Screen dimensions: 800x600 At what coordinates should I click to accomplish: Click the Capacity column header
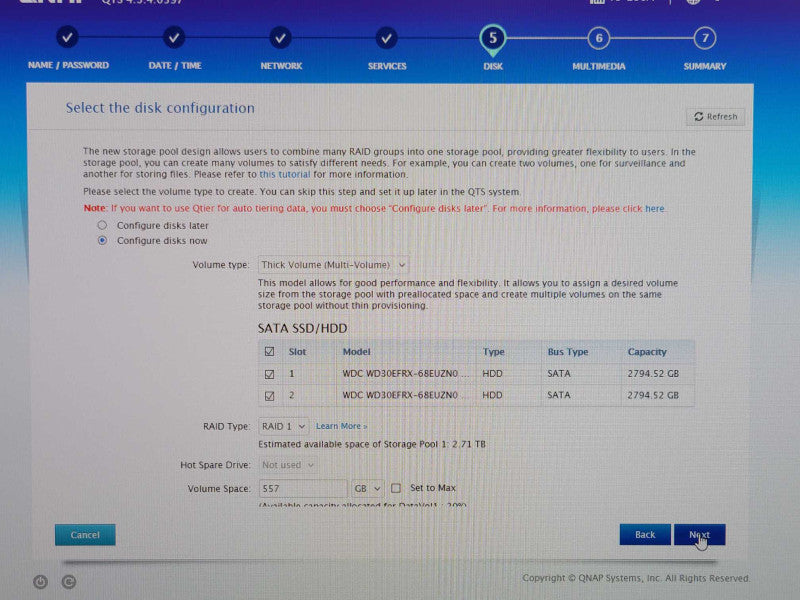tap(647, 352)
